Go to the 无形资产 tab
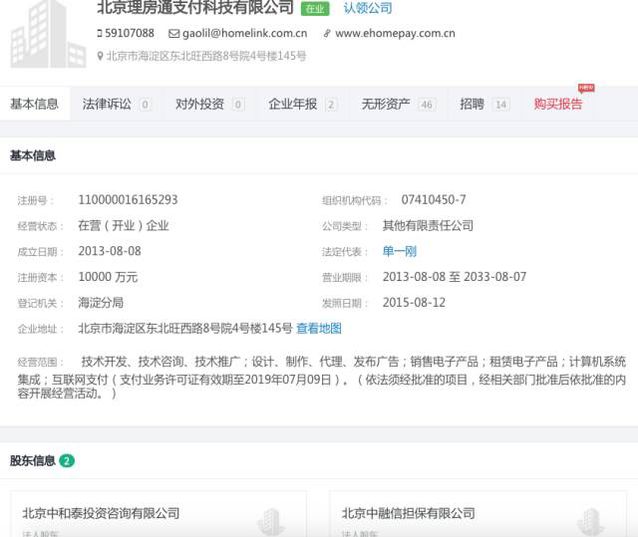Screen dimensions: 638x537 [x=386, y=104]
